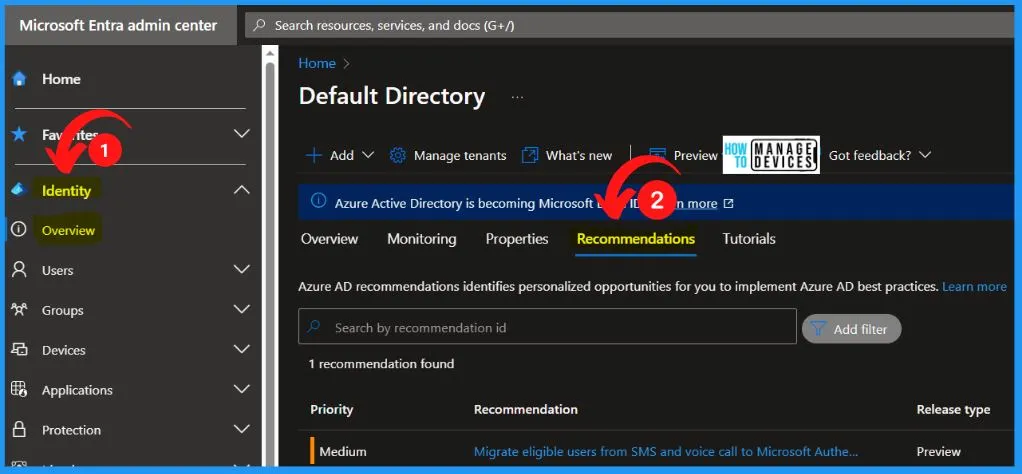The image size is (1022, 474).
Task: Click the Home house icon in sidebar
Action: click(20, 80)
